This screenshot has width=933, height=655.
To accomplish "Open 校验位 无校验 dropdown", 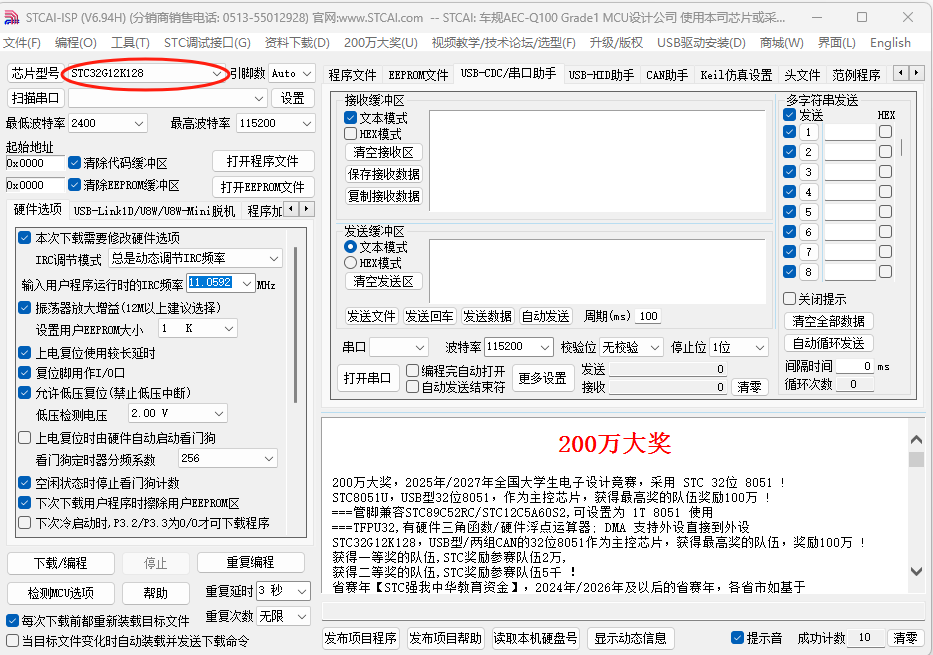I will pyautogui.click(x=655, y=347).
